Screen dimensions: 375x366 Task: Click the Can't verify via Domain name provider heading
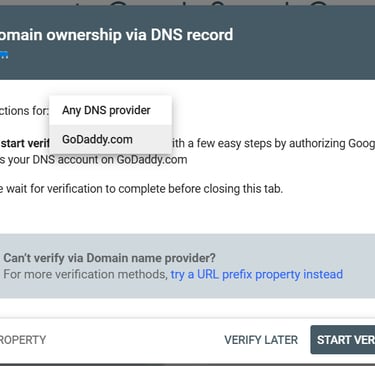(x=109, y=258)
